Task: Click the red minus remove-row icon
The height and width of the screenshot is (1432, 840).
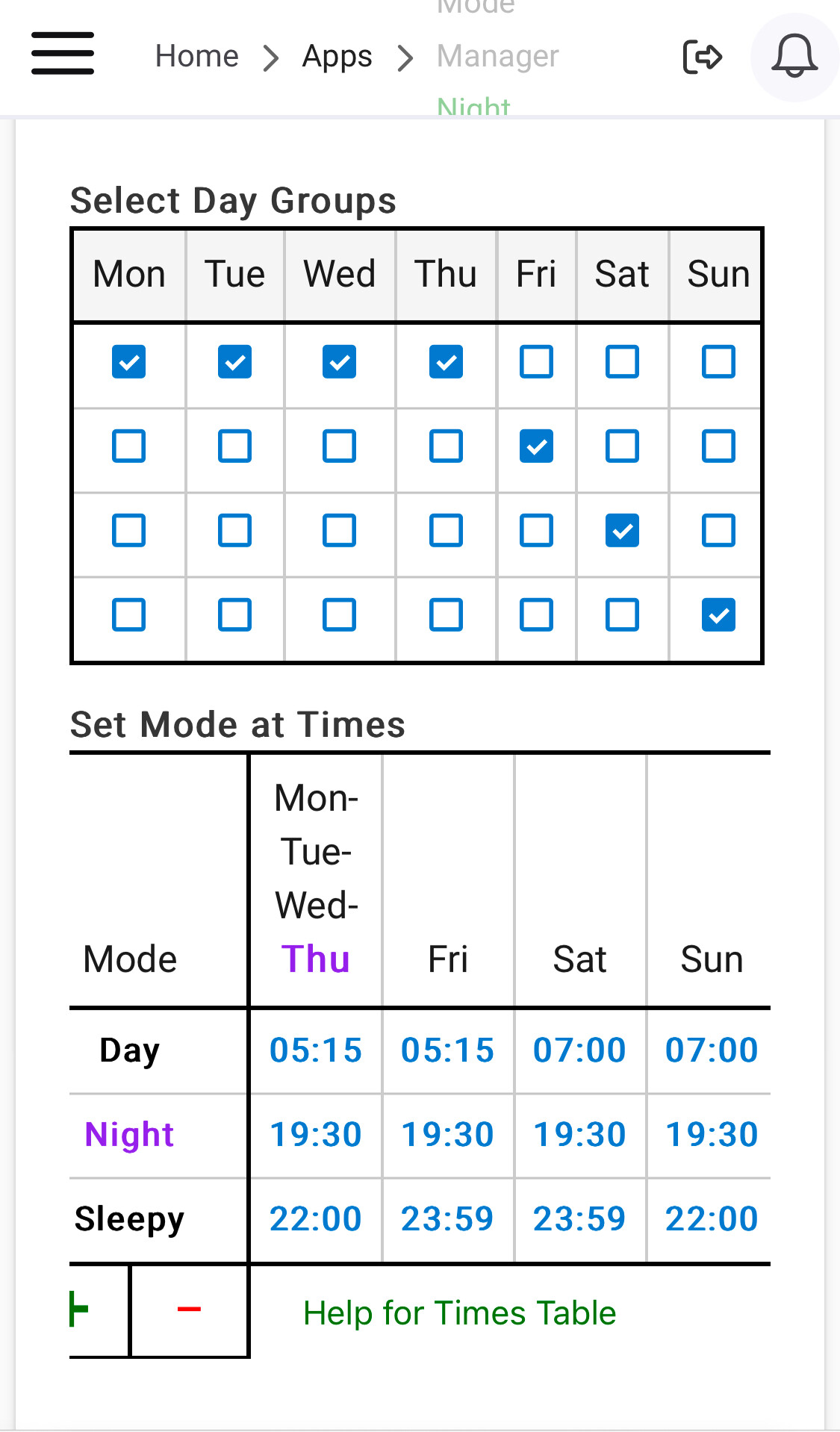Action: pyautogui.click(x=189, y=1309)
